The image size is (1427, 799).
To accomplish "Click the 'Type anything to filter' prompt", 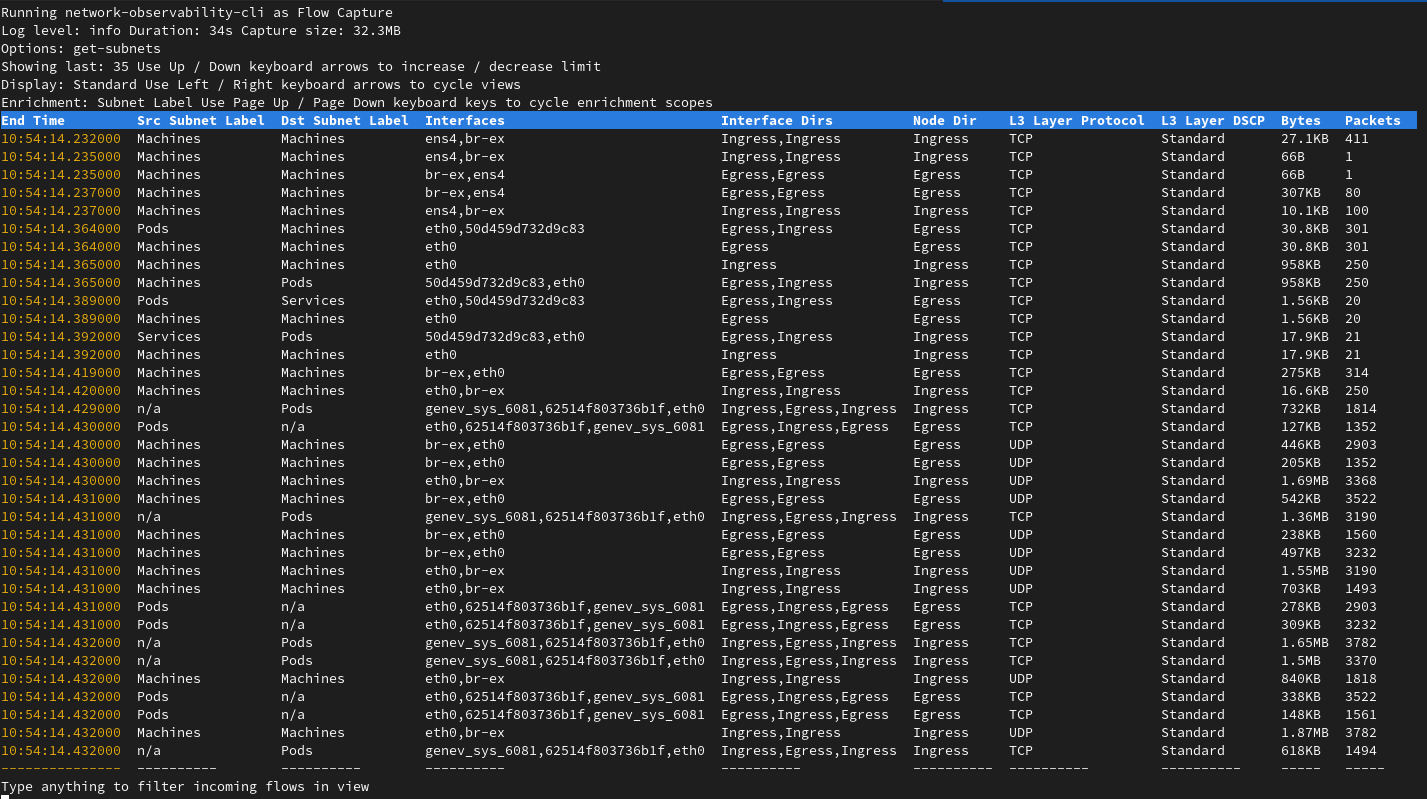I will tap(185, 786).
